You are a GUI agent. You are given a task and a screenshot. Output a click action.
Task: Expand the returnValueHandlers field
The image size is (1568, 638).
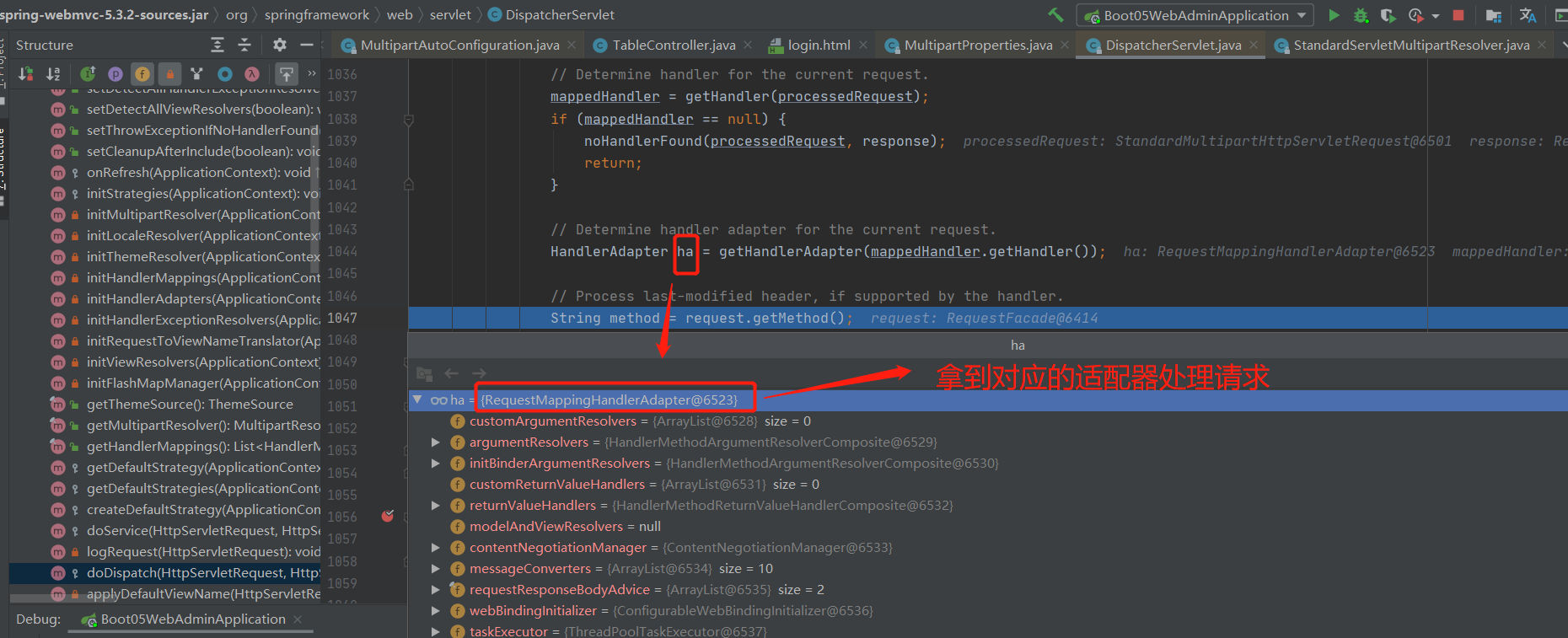[x=435, y=505]
